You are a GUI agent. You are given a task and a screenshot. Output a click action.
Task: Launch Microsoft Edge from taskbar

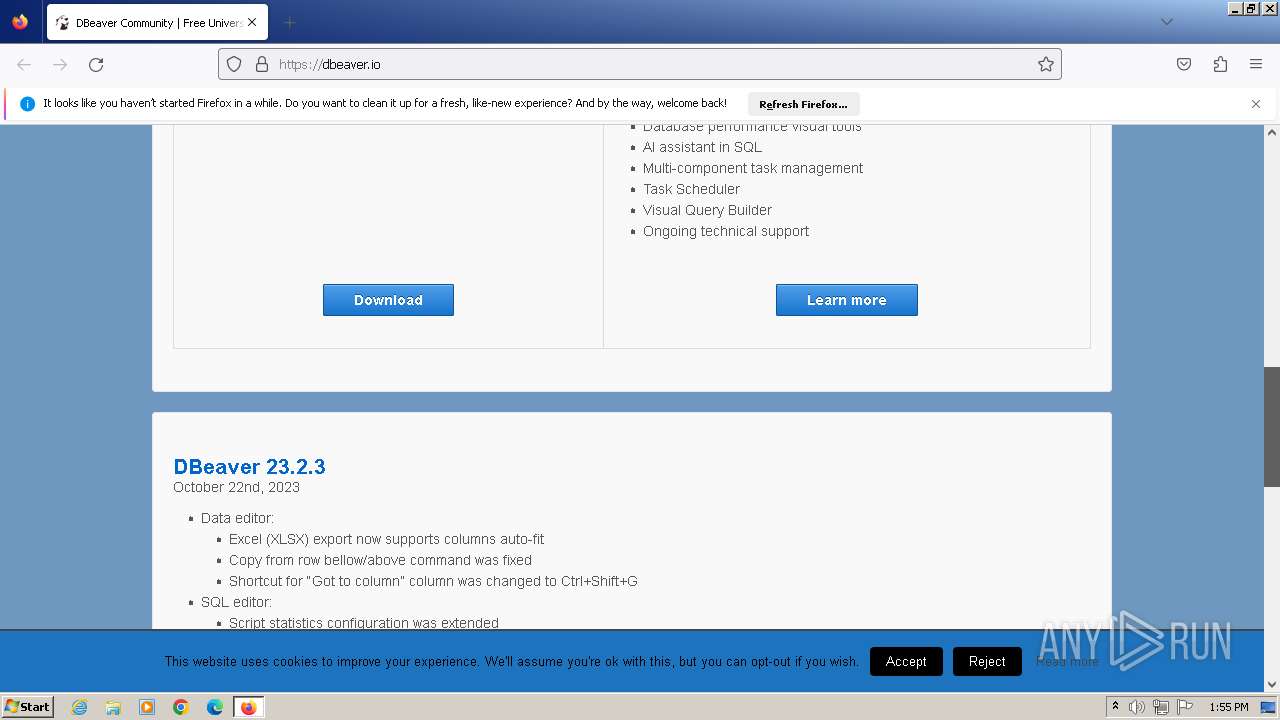pyautogui.click(x=215, y=707)
